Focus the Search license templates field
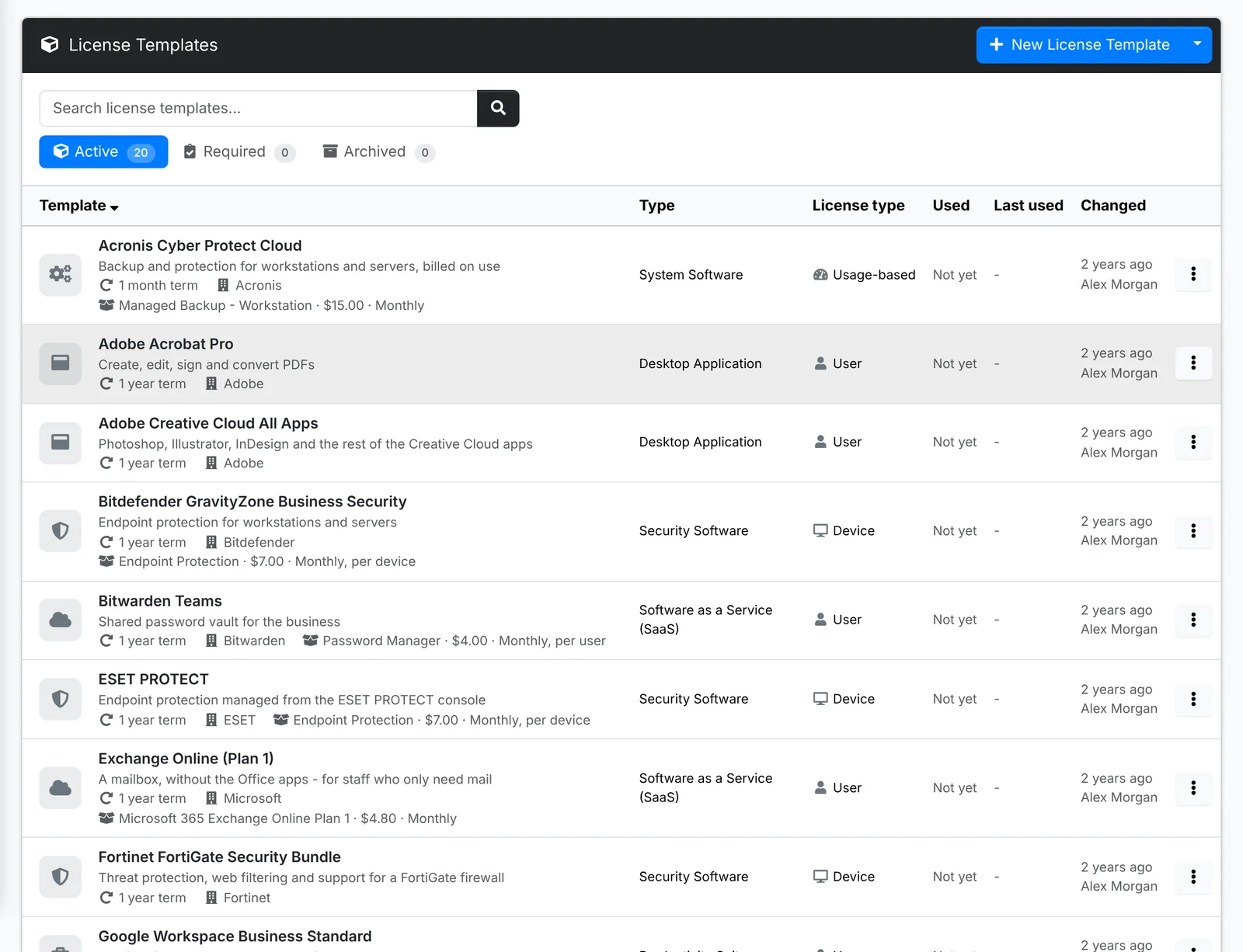Viewport: 1243px width, 952px height. 258,108
